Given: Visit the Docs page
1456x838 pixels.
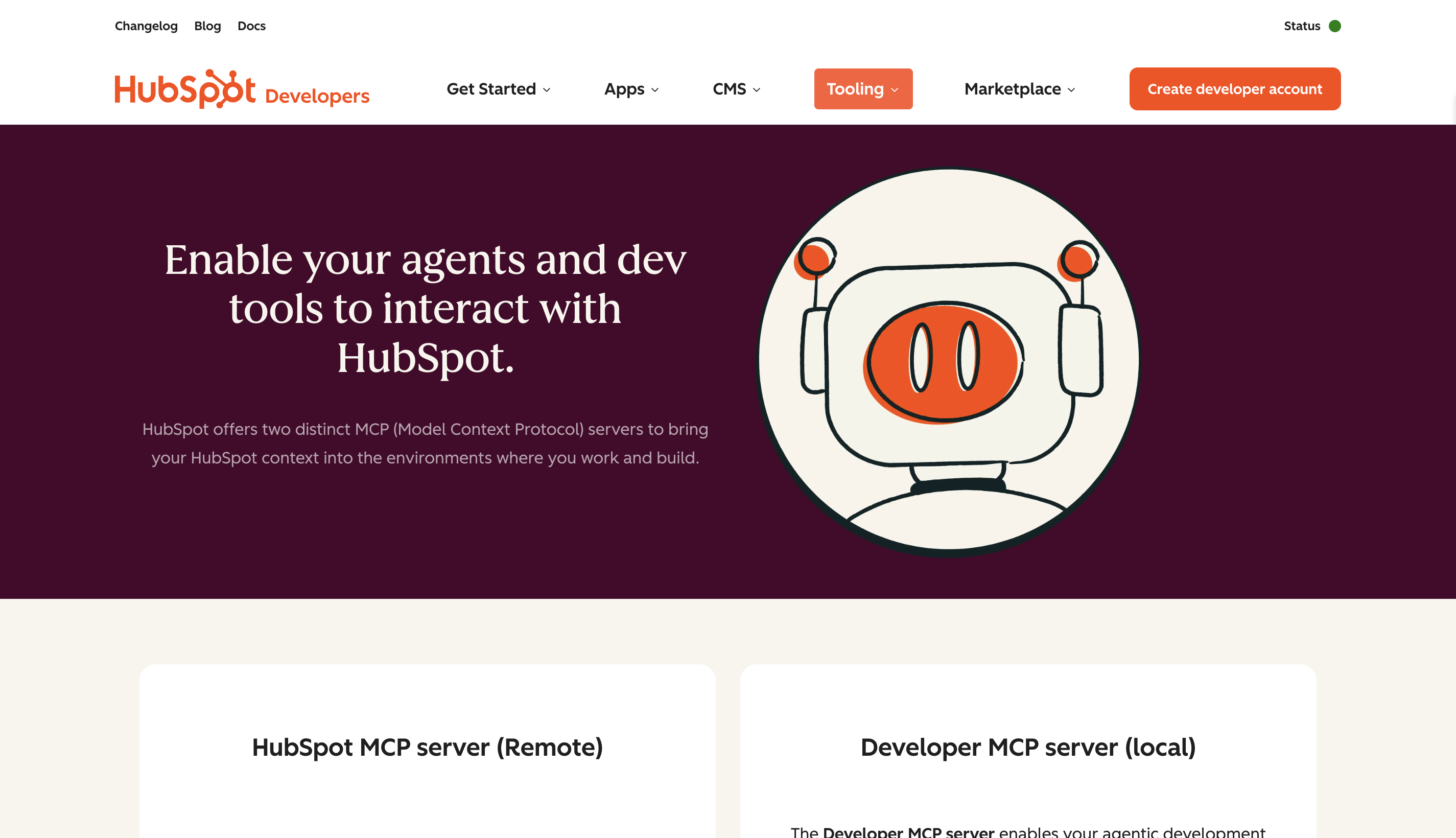Looking at the screenshot, I should (x=251, y=26).
